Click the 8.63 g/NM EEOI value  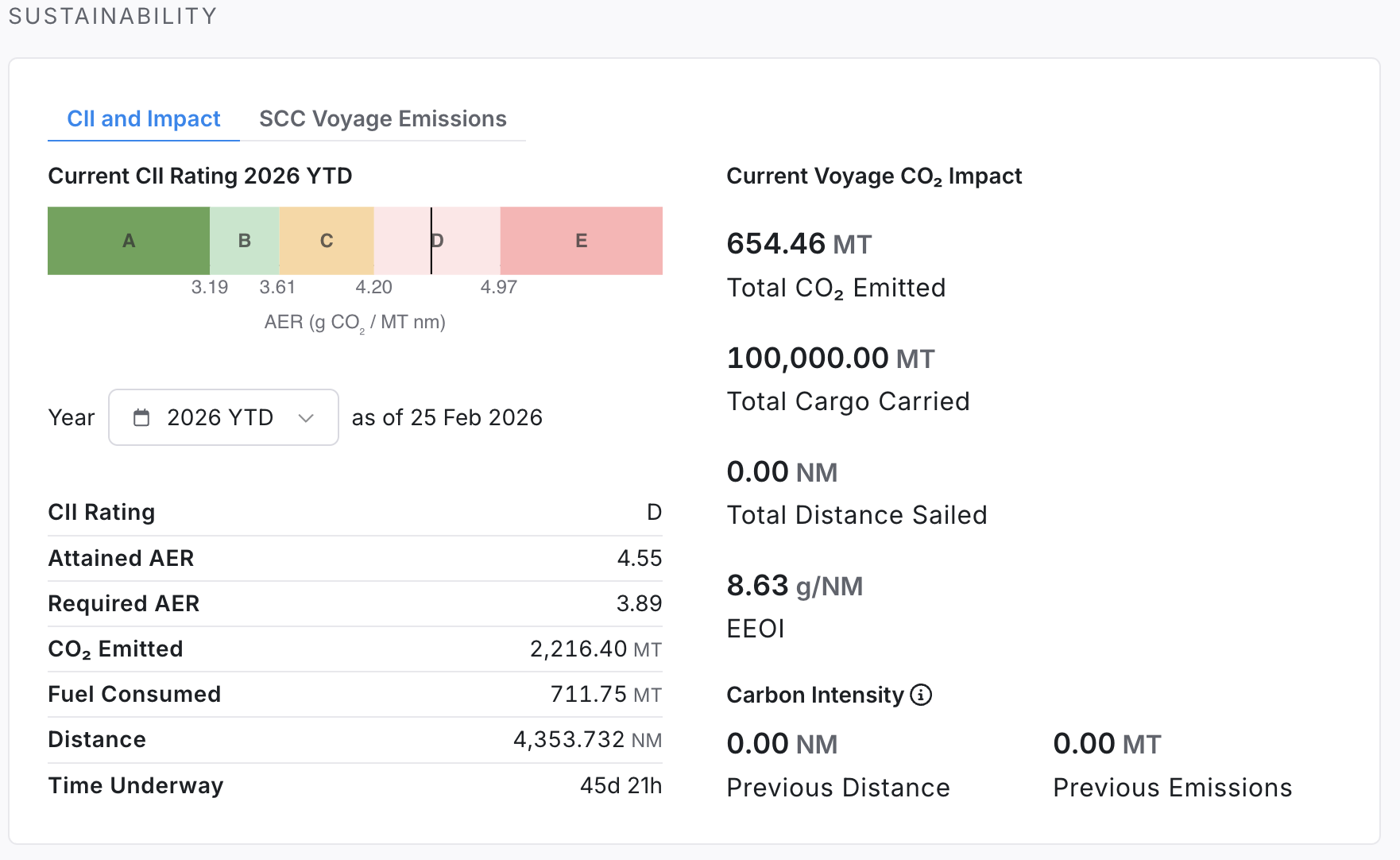pos(794,586)
